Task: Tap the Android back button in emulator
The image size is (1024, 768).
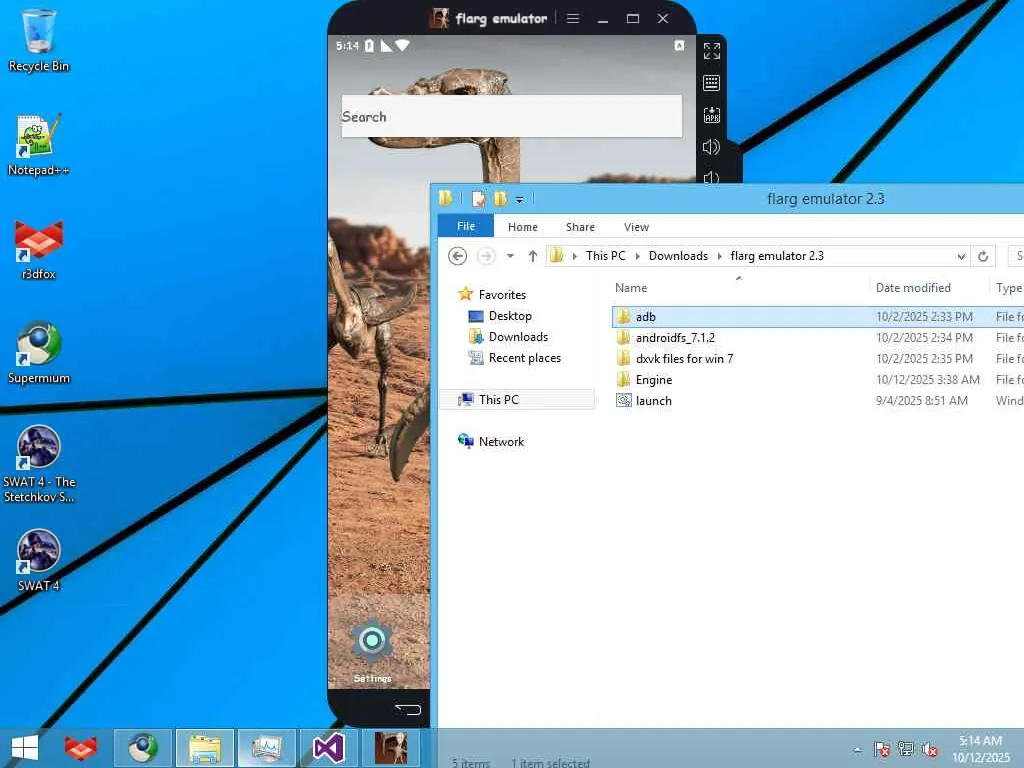Action: (408, 709)
